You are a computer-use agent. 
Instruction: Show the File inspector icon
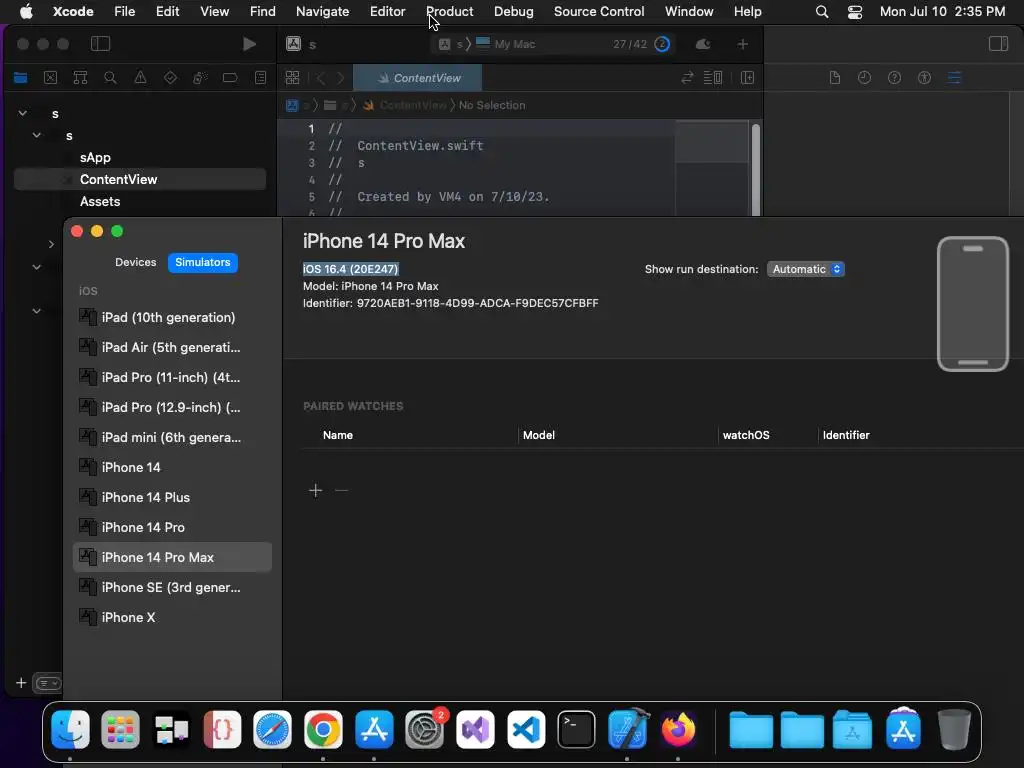coord(835,78)
